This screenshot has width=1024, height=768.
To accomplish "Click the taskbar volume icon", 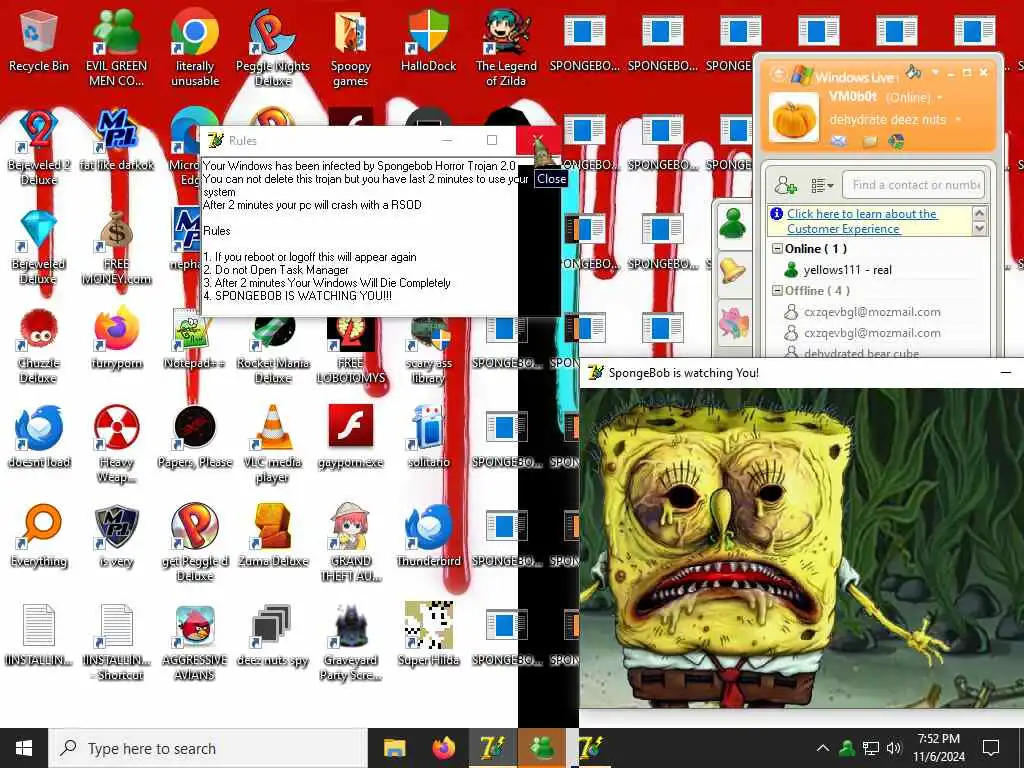I will click(x=894, y=748).
